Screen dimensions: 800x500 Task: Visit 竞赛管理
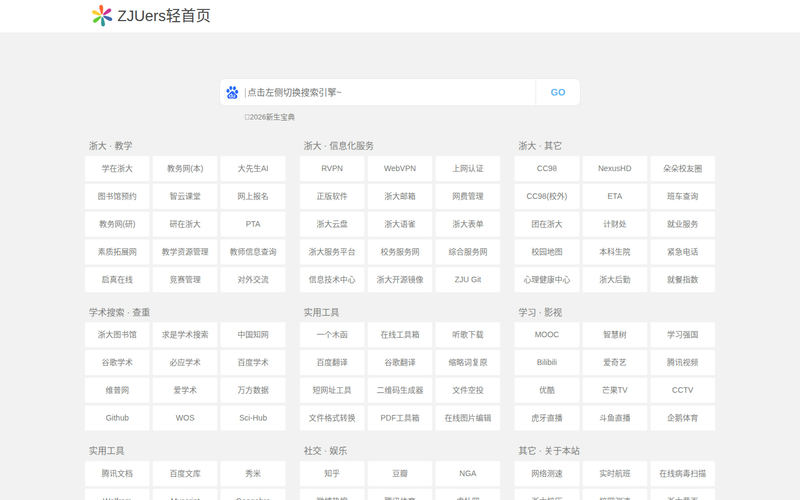pyautogui.click(x=185, y=280)
